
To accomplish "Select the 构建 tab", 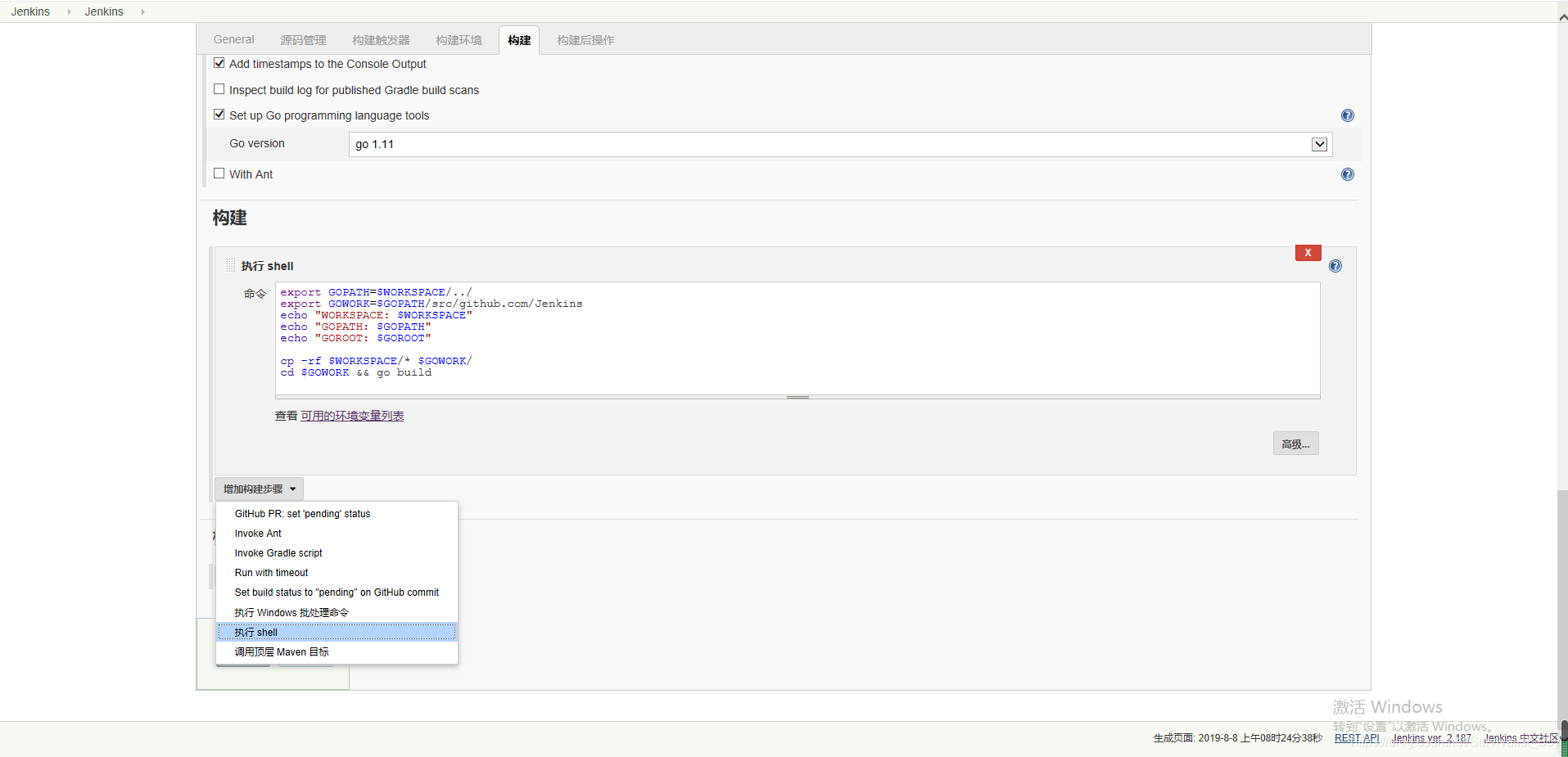I will pyautogui.click(x=519, y=40).
